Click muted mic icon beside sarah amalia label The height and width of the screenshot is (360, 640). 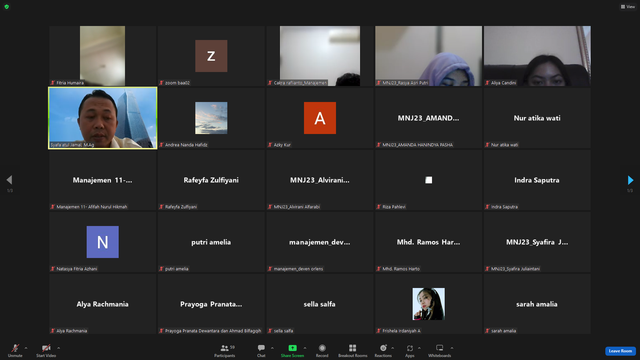coord(487,331)
